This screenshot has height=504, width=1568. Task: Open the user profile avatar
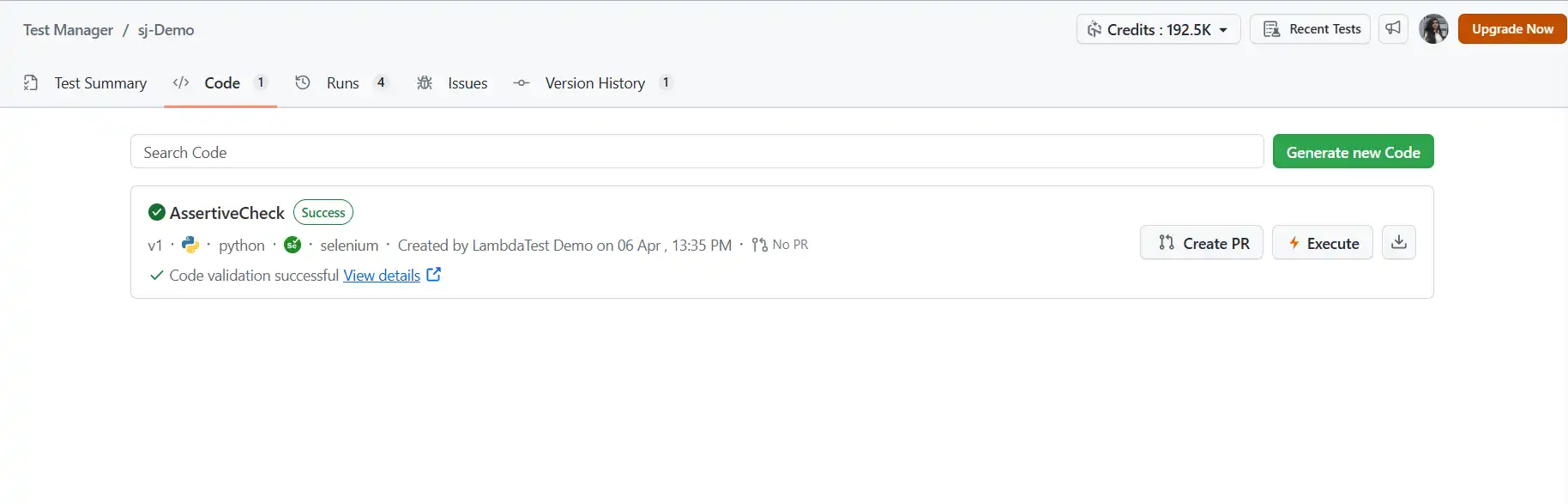click(1433, 28)
